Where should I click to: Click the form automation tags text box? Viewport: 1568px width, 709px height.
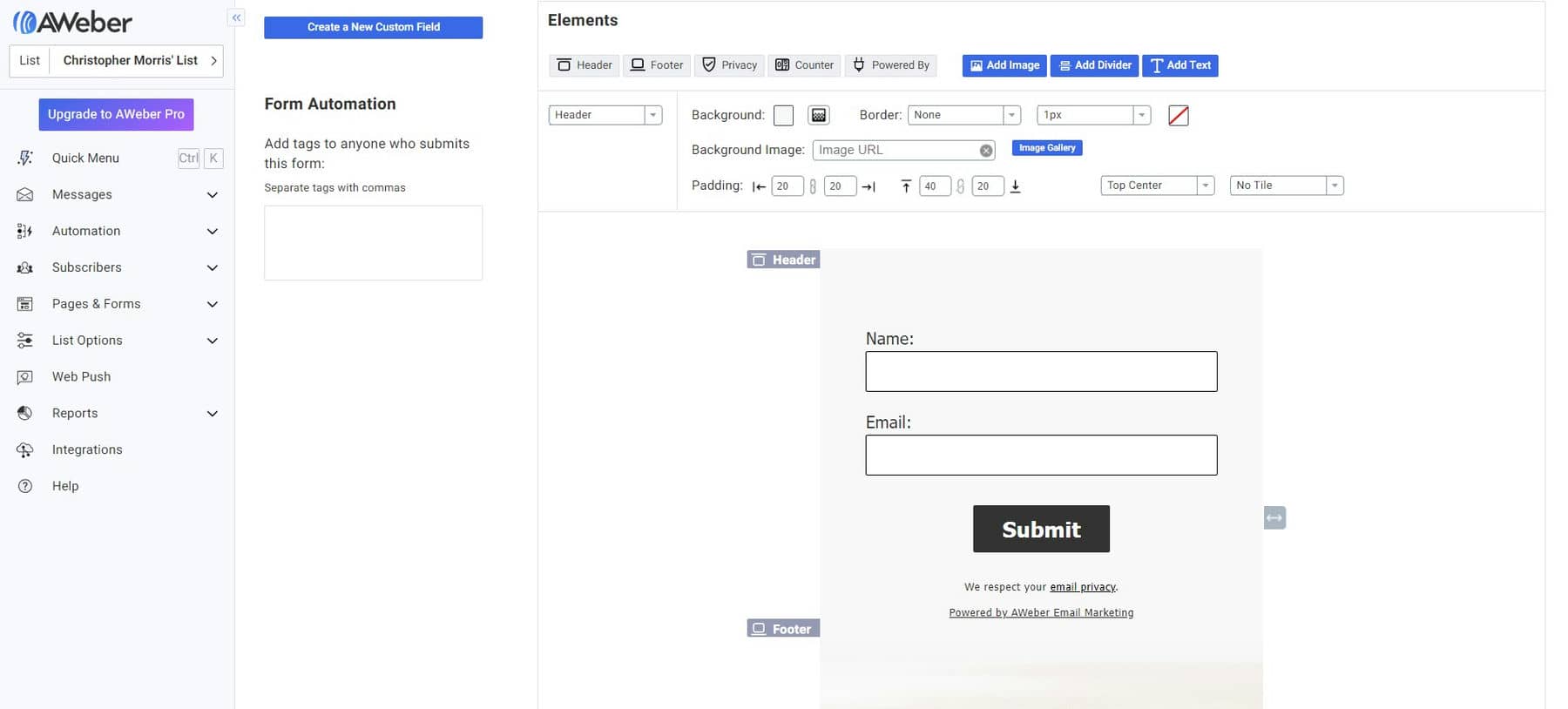(373, 243)
